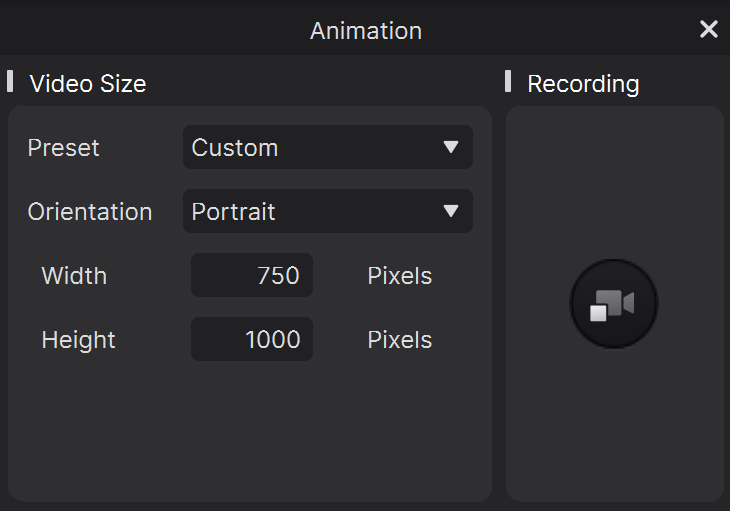The image size is (730, 511).
Task: Click the Preset label
Action: pyautogui.click(x=63, y=148)
